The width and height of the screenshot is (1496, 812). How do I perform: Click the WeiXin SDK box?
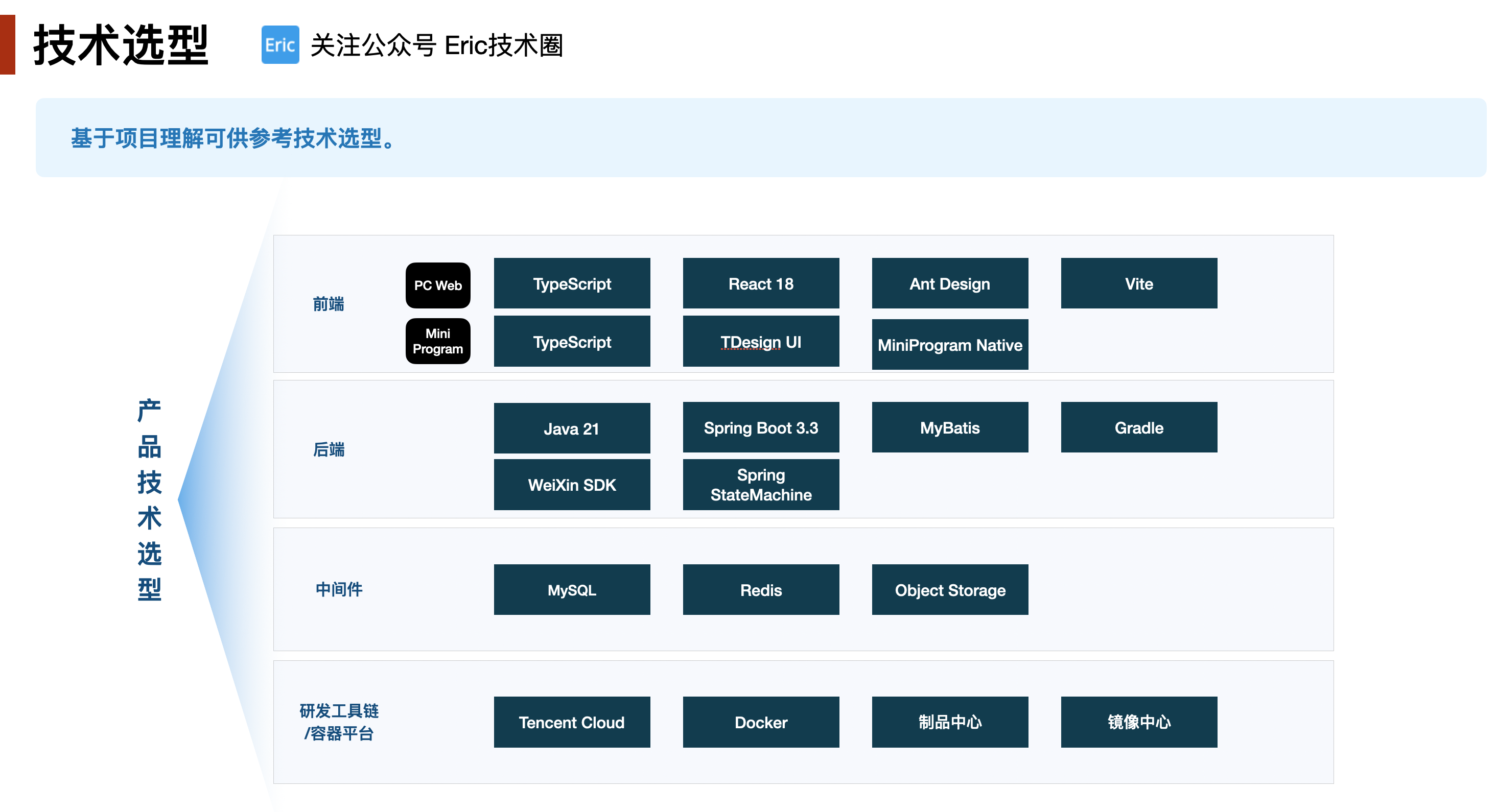572,485
